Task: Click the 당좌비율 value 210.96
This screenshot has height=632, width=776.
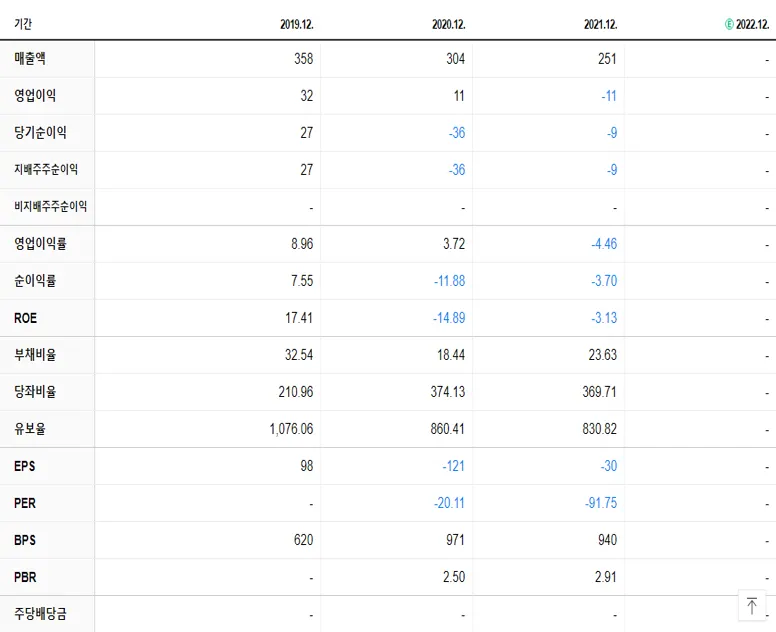Action: point(296,392)
